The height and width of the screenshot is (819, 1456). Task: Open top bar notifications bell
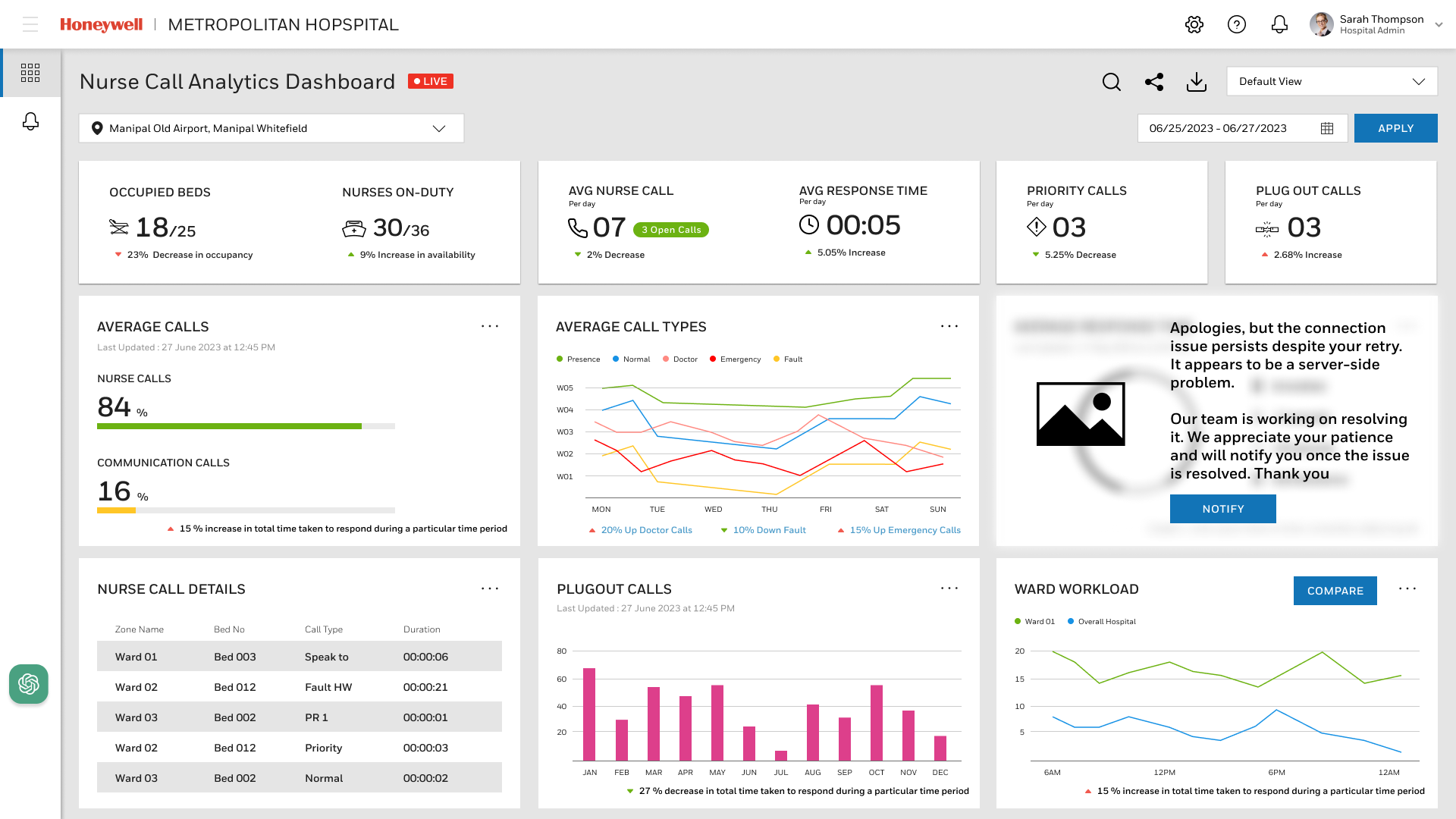(1279, 24)
